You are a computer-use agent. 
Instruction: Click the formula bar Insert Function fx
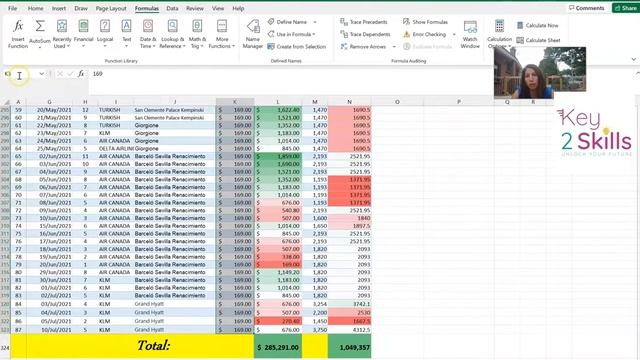[x=81, y=74]
